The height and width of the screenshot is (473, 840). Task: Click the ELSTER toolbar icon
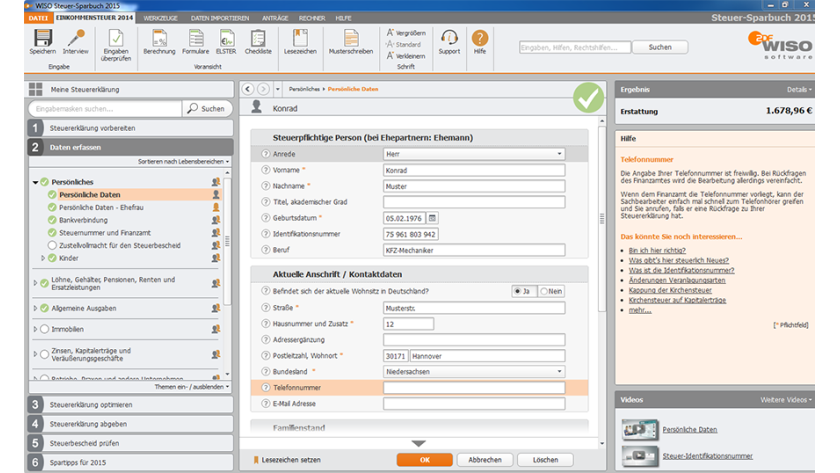(x=227, y=38)
